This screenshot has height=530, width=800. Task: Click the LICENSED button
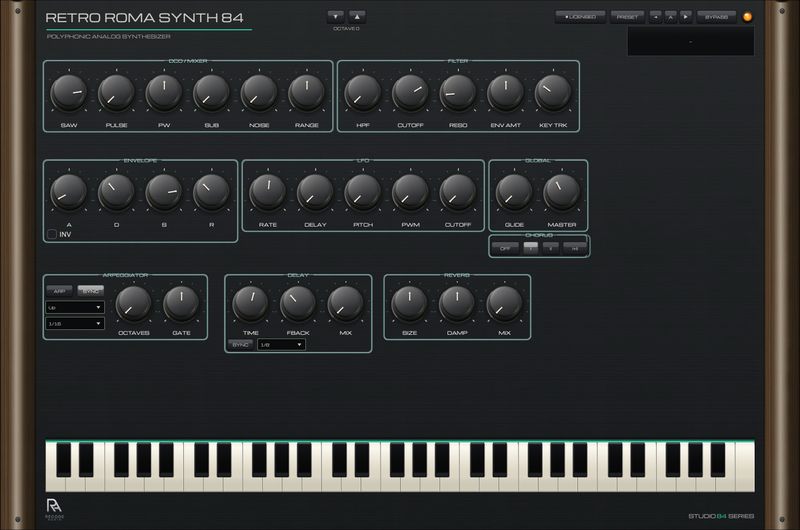tap(580, 17)
